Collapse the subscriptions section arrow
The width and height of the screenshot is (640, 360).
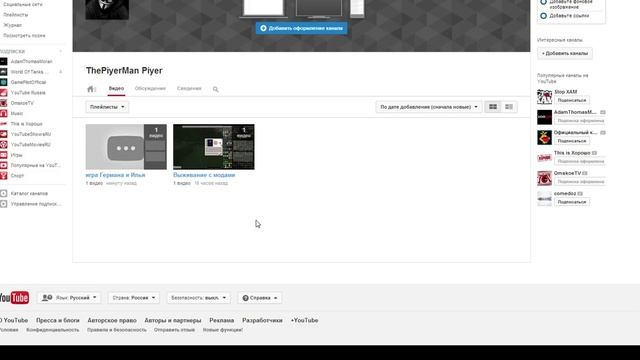click(60, 51)
